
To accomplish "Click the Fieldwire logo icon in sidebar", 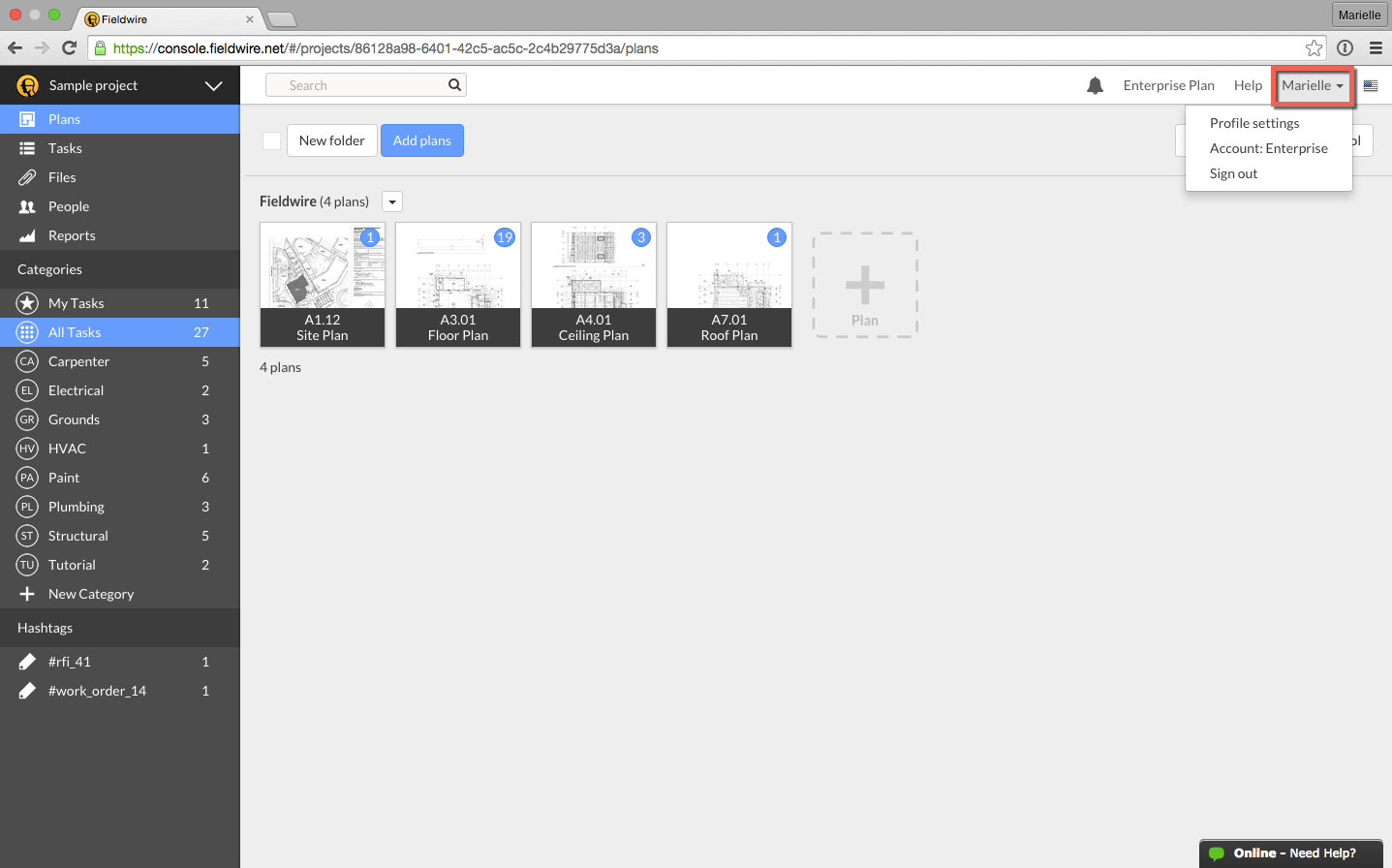I will [x=27, y=85].
